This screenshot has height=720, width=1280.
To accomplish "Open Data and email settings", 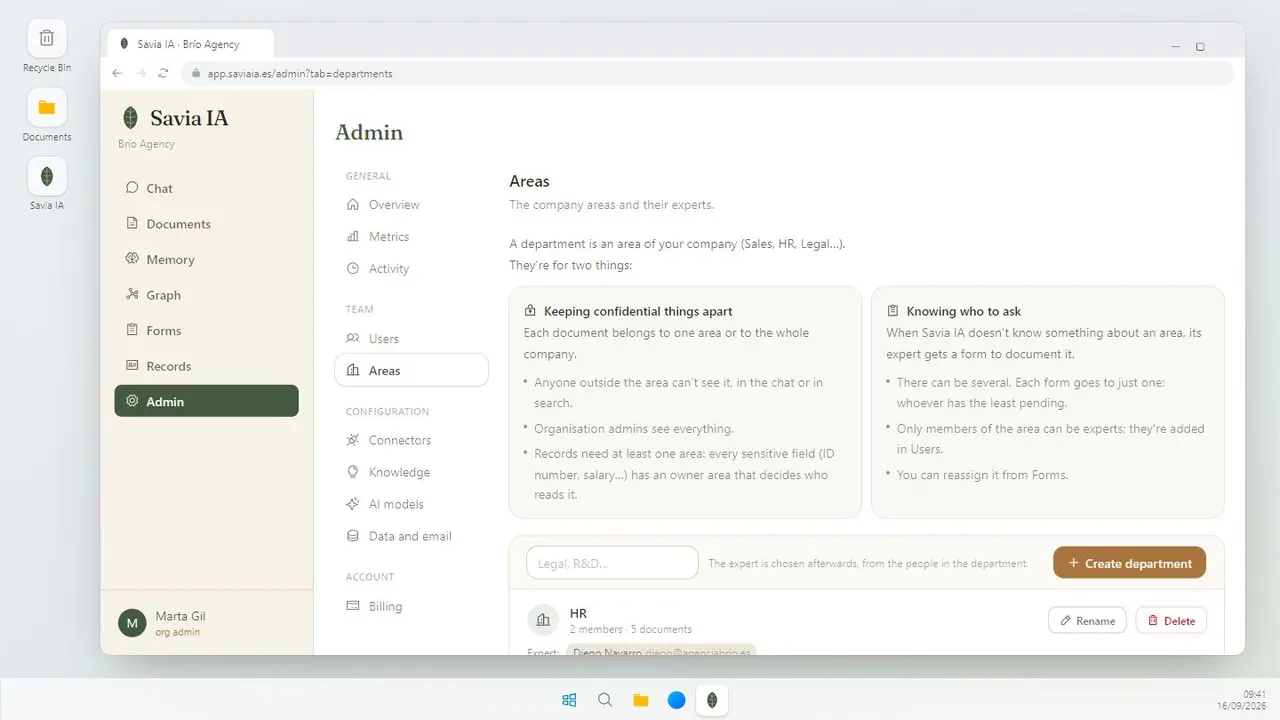I will [x=411, y=536].
